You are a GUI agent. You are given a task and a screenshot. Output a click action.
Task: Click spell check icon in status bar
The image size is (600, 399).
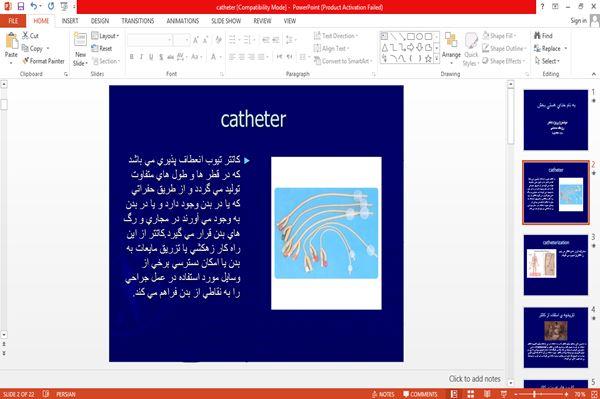coord(46,394)
